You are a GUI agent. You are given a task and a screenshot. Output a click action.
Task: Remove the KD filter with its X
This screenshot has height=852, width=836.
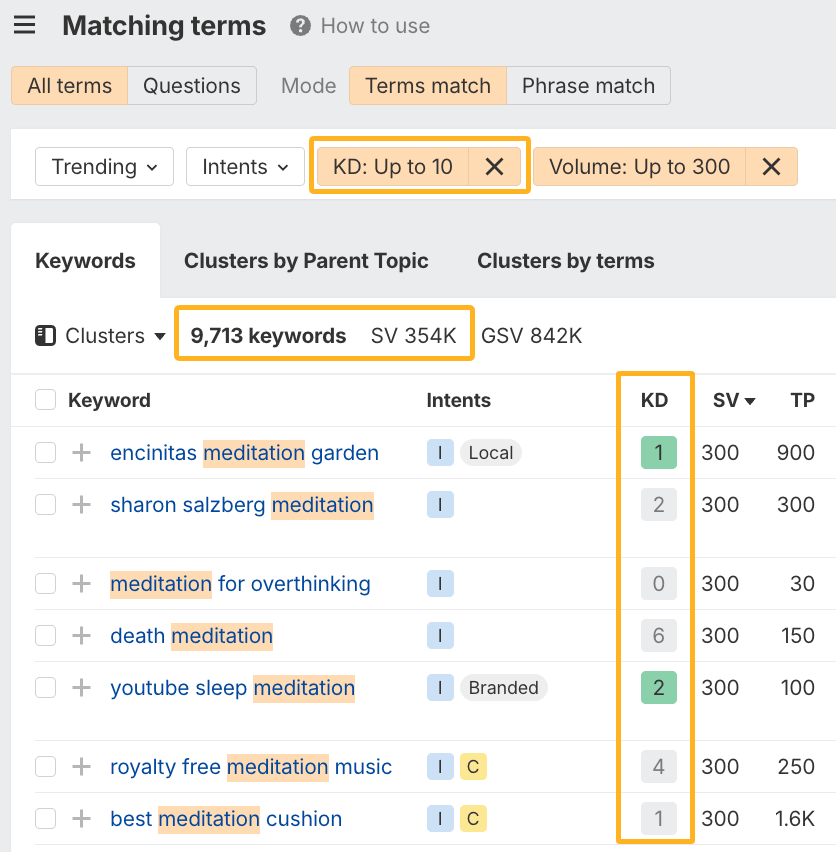tap(494, 167)
